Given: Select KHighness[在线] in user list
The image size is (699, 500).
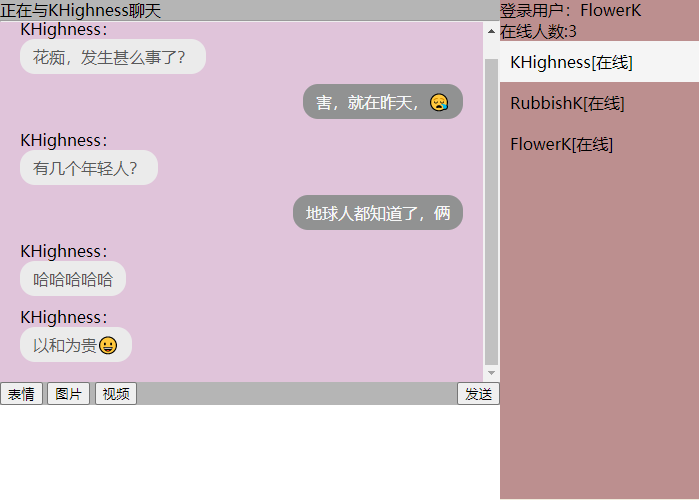Looking at the screenshot, I should pos(600,61).
